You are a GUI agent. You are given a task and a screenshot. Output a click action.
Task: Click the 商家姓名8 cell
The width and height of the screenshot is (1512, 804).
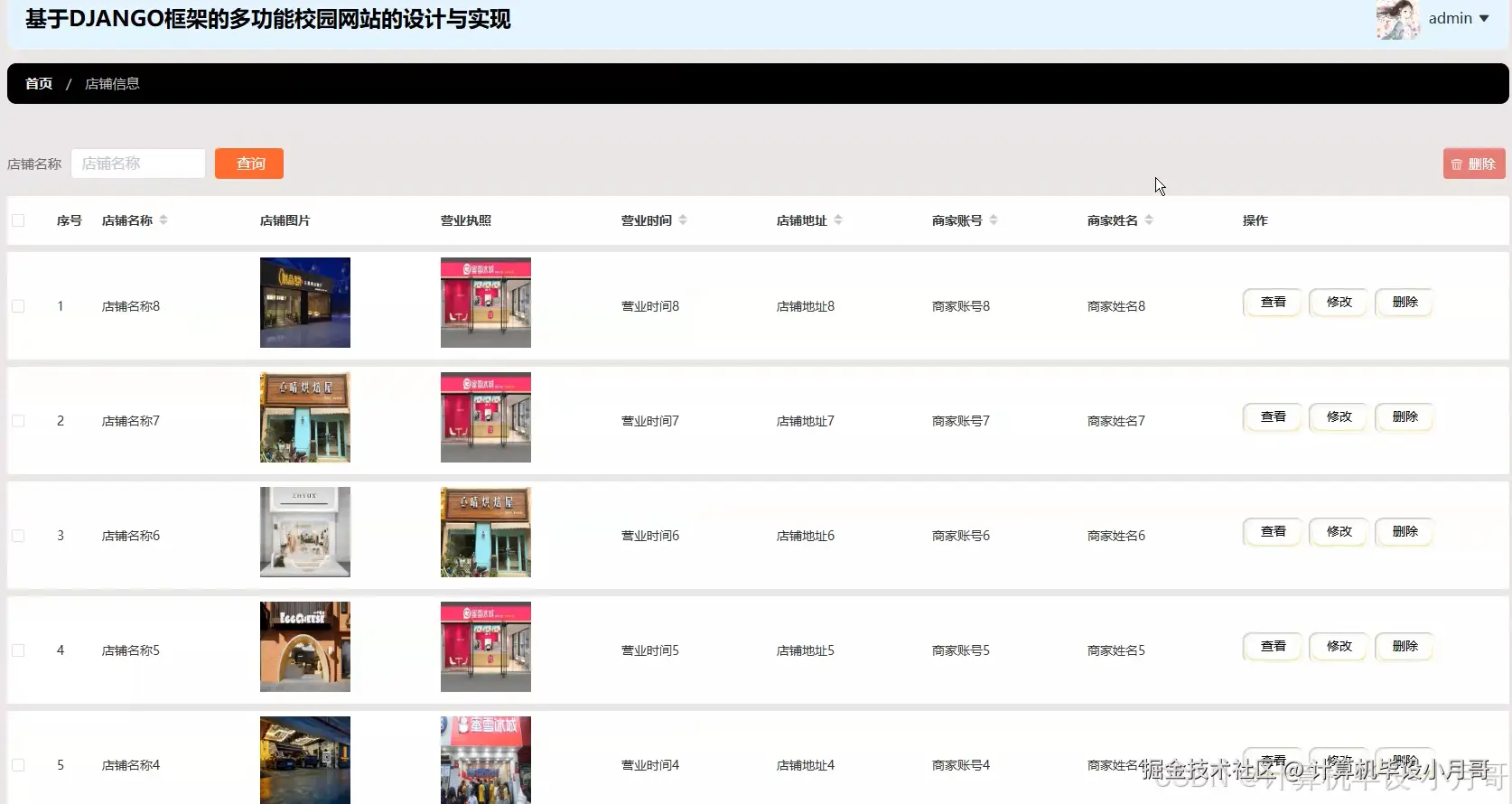pos(1116,306)
